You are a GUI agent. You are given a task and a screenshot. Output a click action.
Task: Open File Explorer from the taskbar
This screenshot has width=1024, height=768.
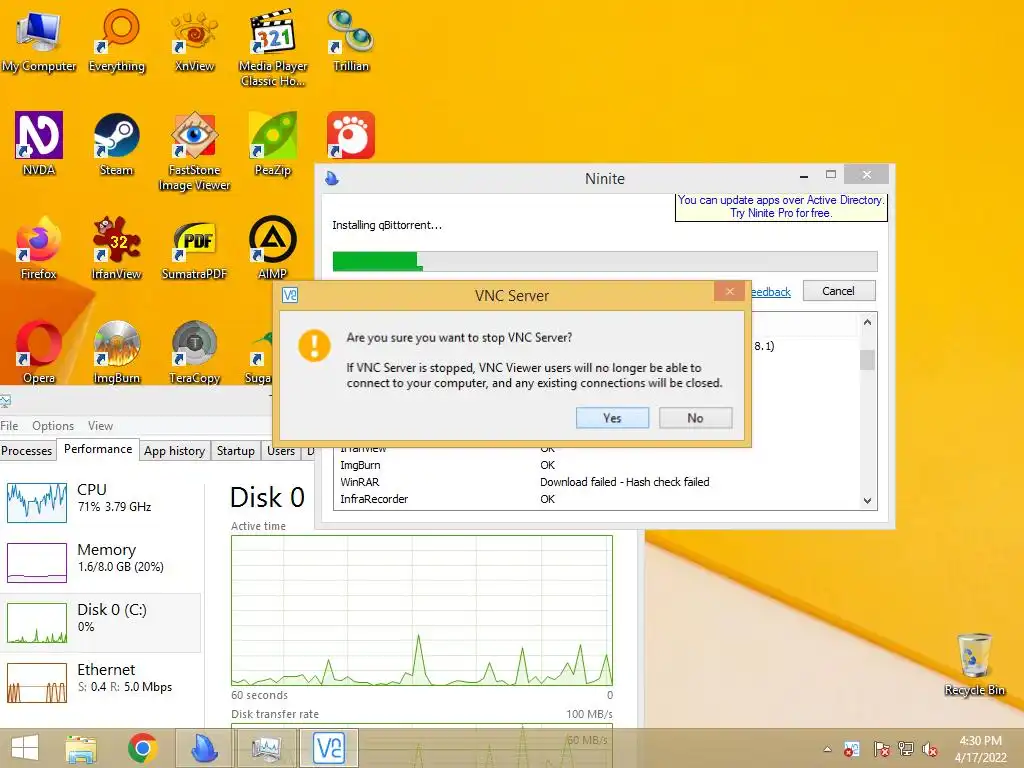coord(81,748)
